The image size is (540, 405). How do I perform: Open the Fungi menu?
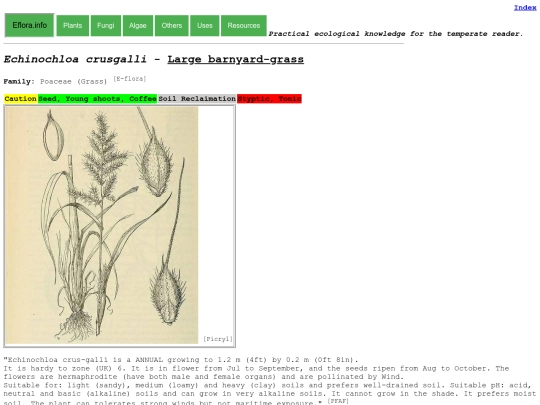(x=106, y=25)
